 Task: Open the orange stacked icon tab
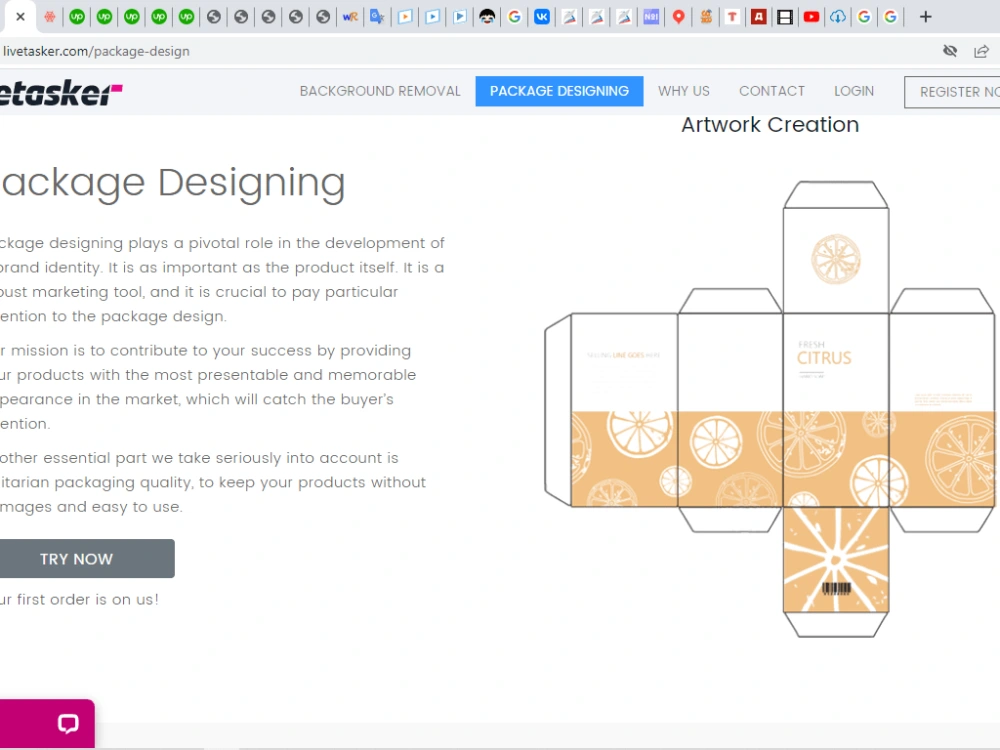[706, 17]
